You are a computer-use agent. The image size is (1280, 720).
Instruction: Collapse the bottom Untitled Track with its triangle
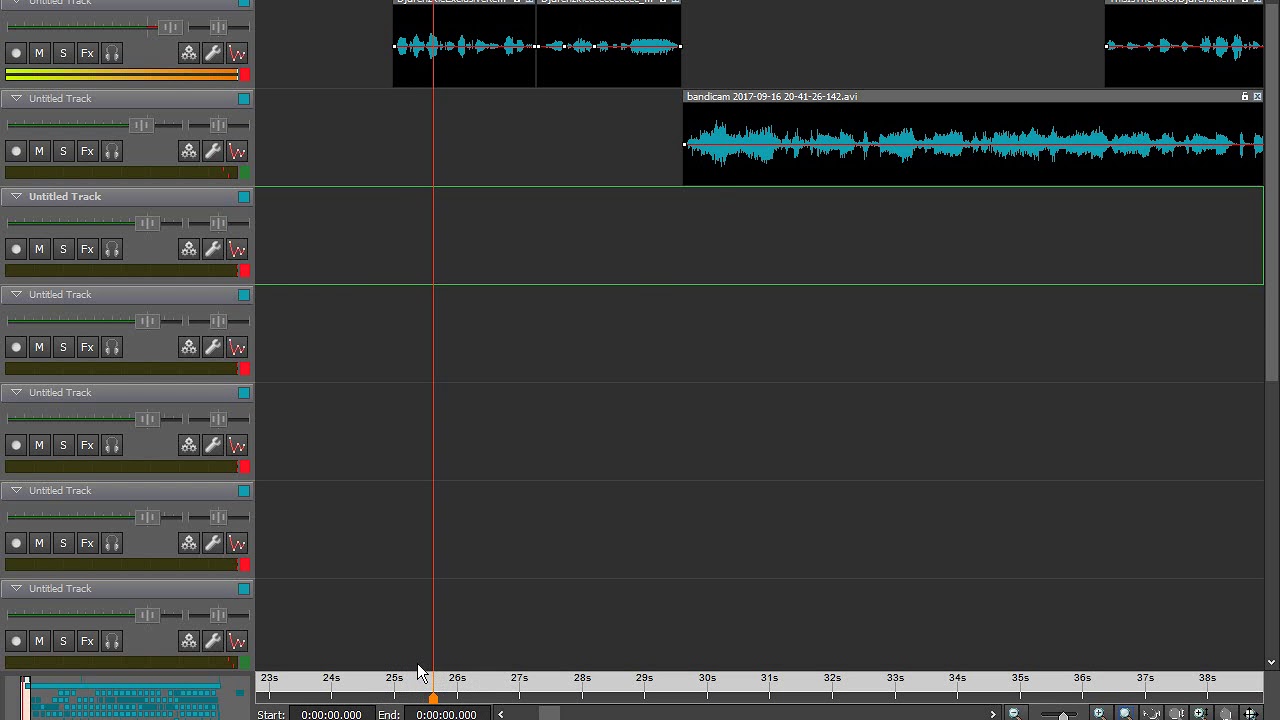16,588
